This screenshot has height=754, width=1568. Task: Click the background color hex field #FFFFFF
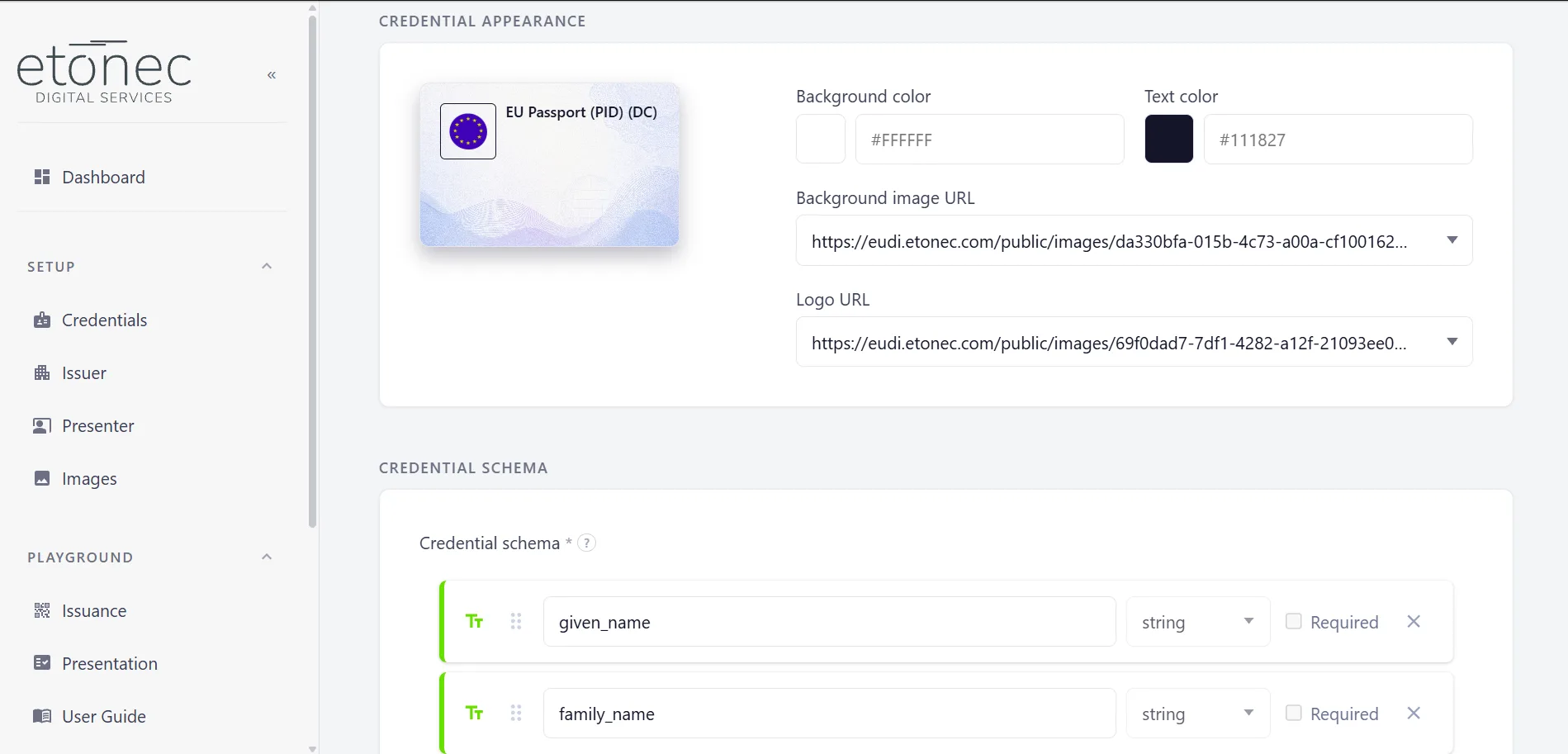[990, 140]
